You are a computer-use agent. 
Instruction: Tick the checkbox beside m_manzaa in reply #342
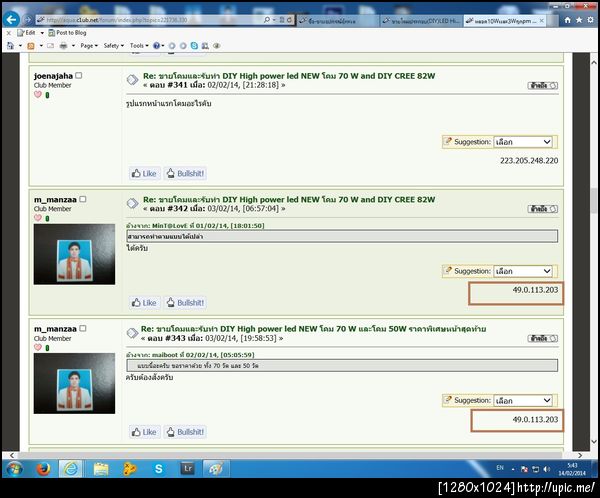[x=83, y=199]
